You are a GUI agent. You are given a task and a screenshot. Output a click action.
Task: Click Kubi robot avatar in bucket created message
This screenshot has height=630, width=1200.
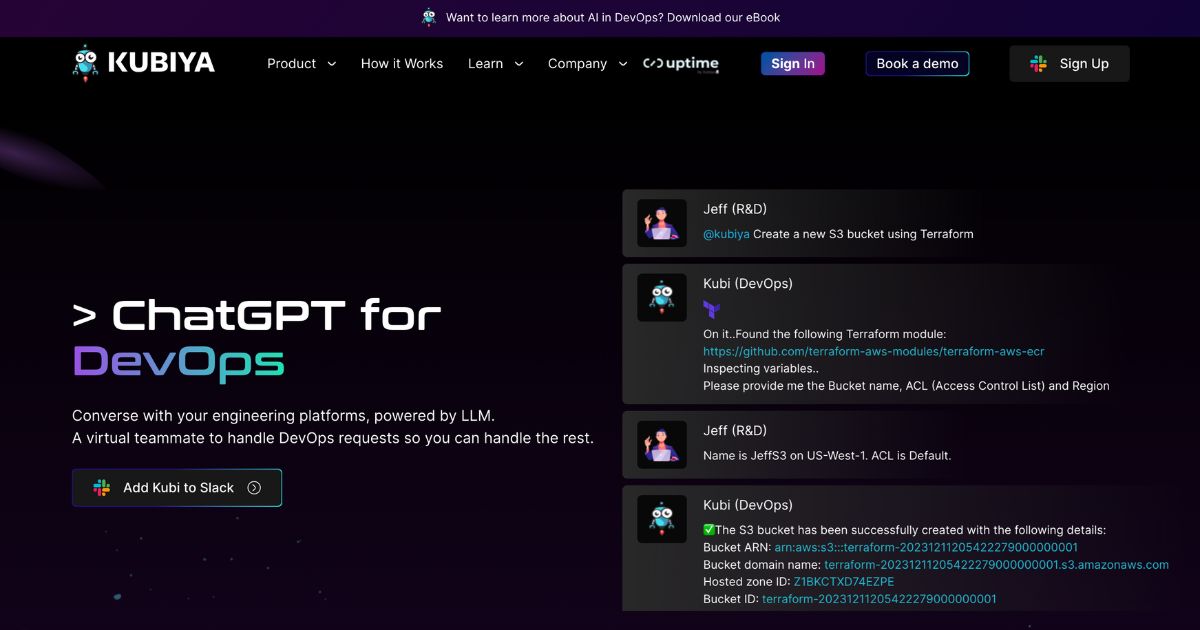[662, 519]
